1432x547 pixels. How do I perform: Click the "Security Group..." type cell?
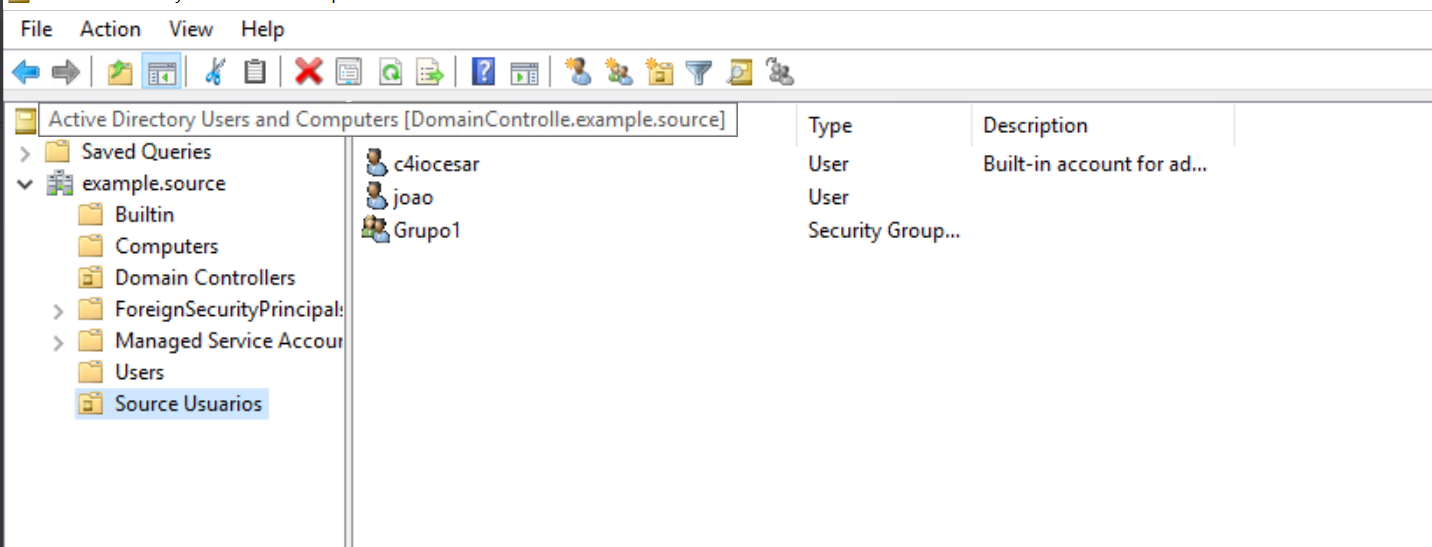coord(884,231)
